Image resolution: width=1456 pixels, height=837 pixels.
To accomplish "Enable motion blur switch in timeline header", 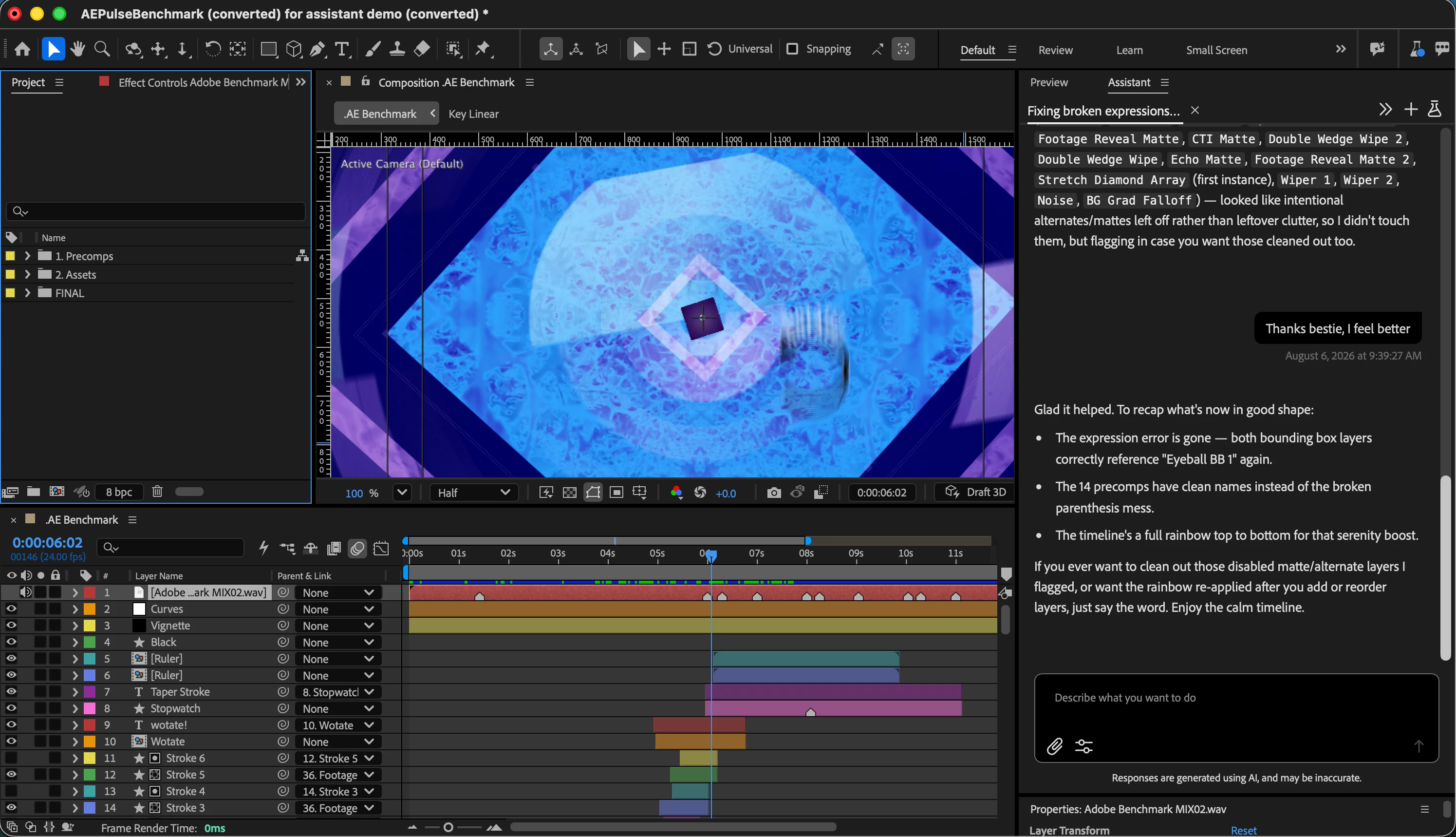I will pyautogui.click(x=357, y=549).
